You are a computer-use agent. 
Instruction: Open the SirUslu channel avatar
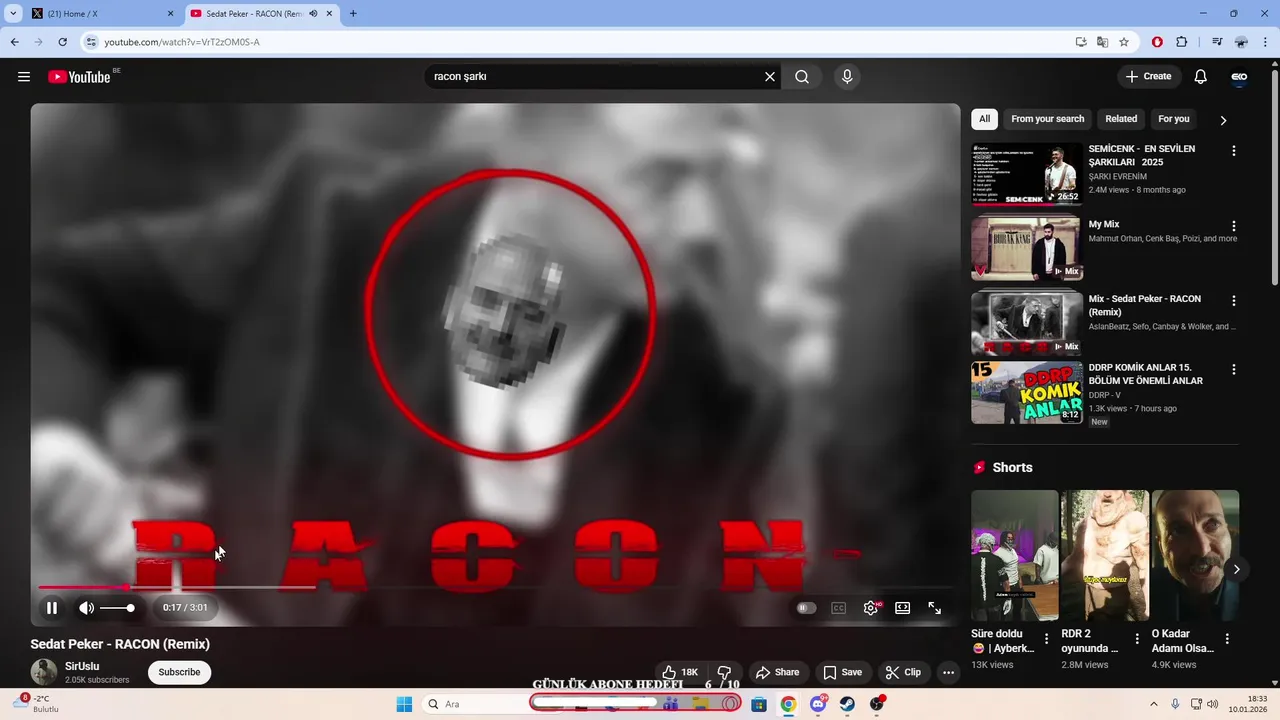(x=44, y=672)
